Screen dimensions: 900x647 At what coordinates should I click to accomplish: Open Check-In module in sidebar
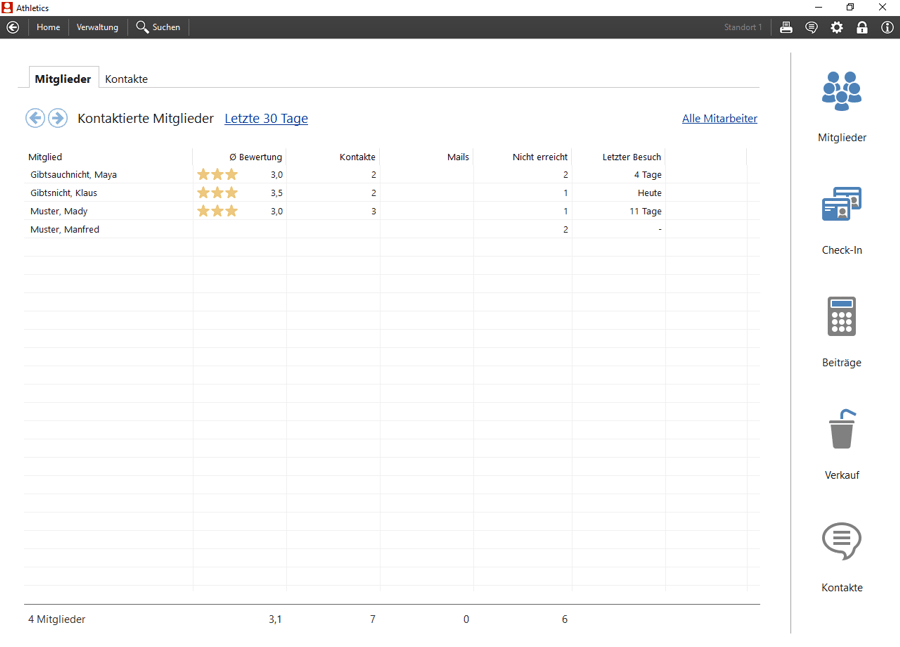841,220
